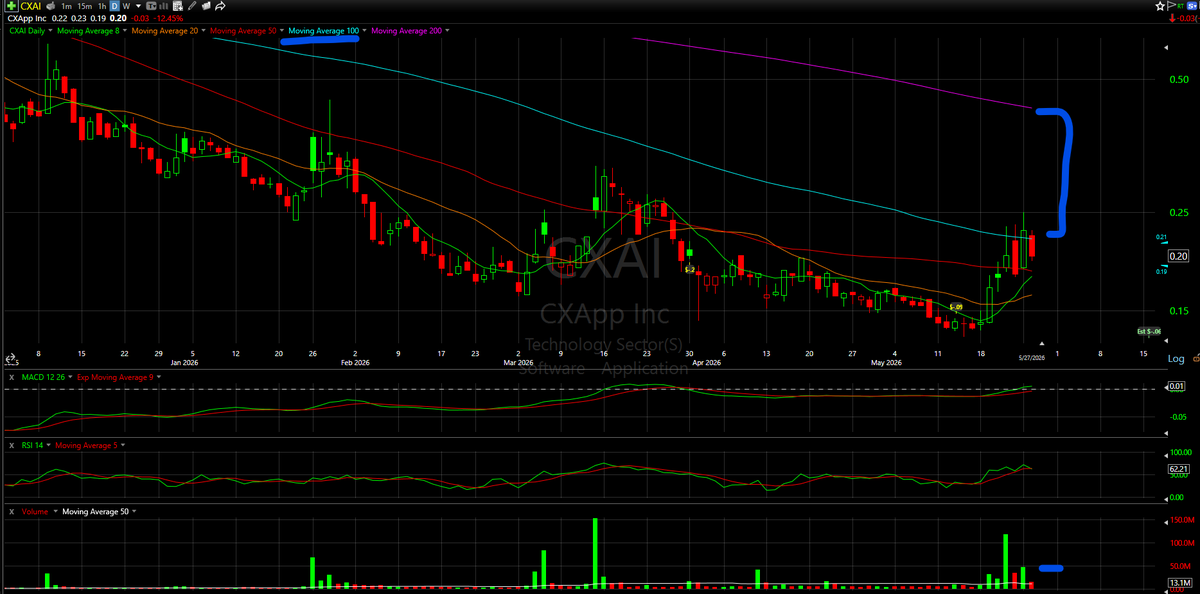
Task: Click the CXApp Inc name in header
Action: pos(27,18)
